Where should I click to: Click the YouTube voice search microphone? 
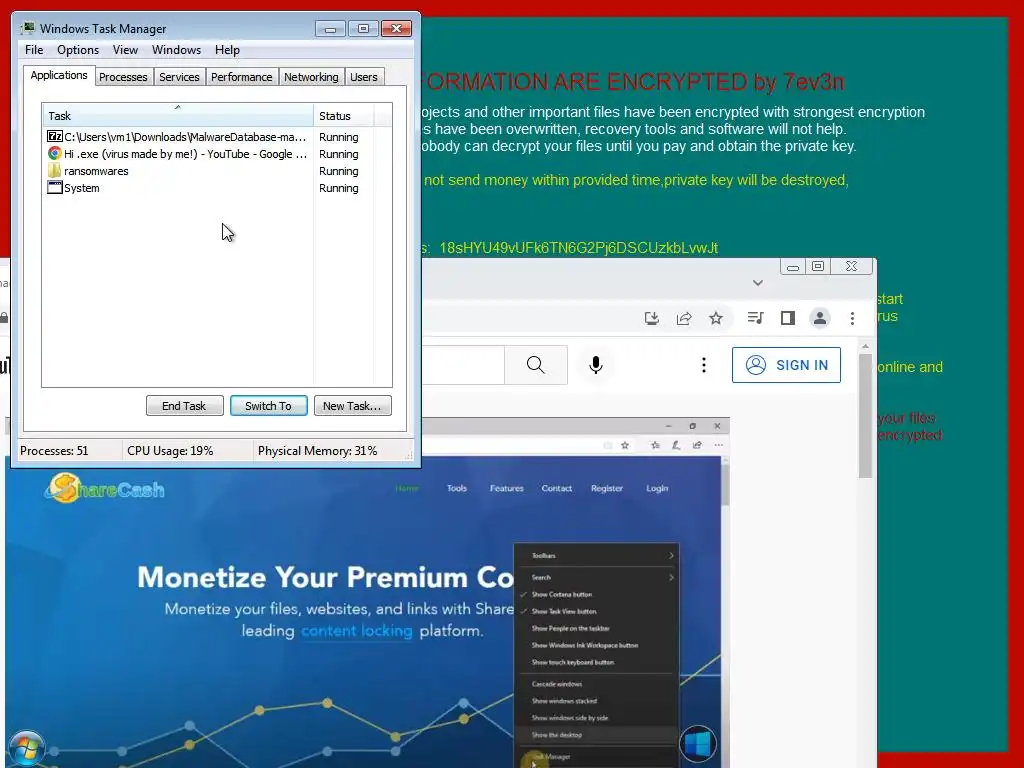point(596,364)
